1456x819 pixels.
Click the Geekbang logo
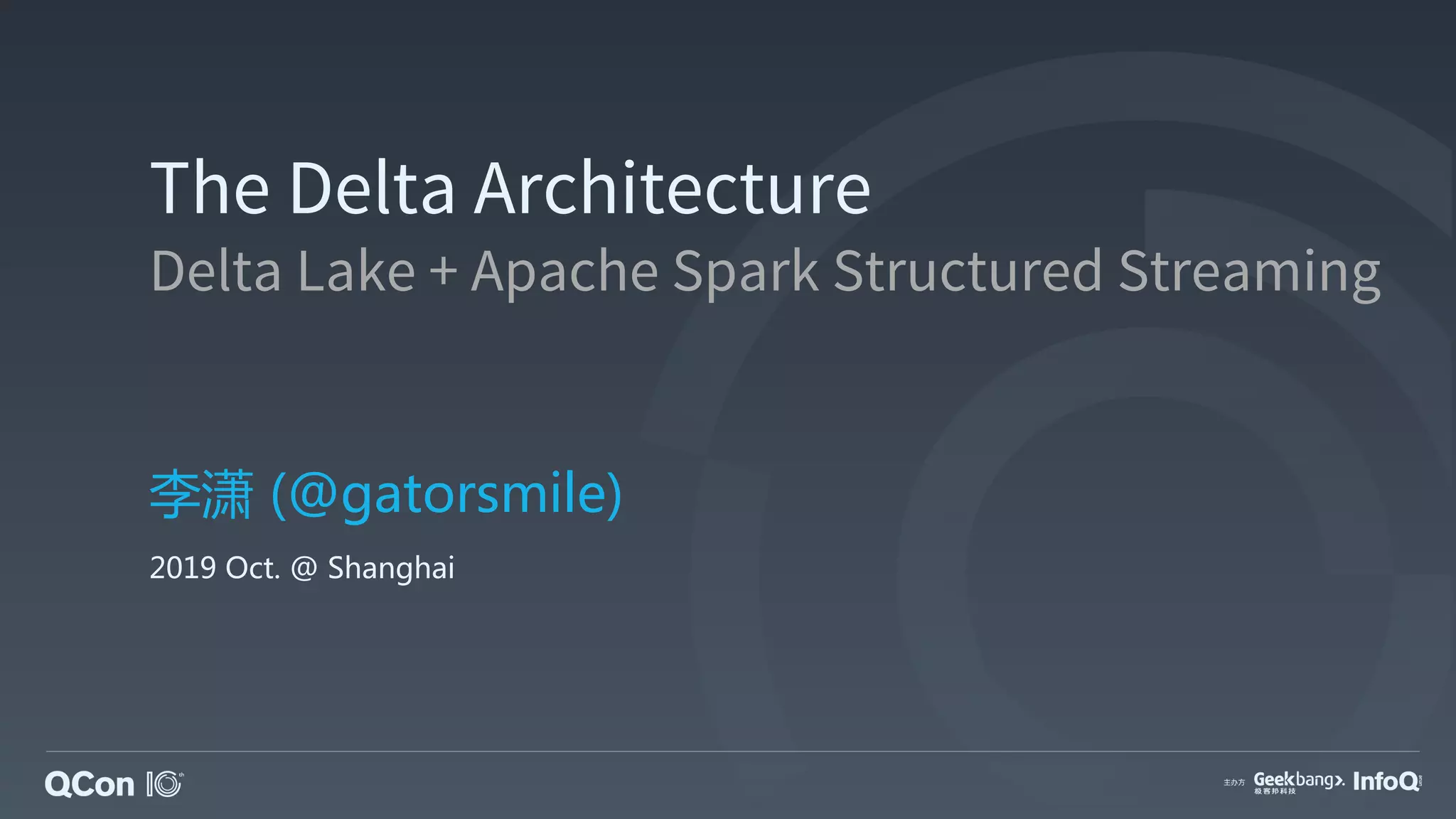tap(1298, 779)
